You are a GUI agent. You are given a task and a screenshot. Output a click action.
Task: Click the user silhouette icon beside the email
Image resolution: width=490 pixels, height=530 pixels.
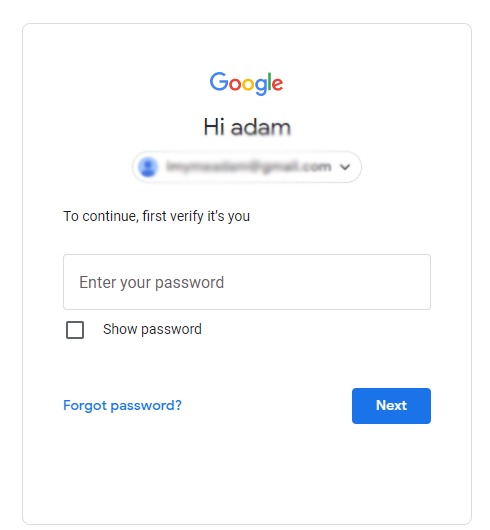click(x=148, y=167)
